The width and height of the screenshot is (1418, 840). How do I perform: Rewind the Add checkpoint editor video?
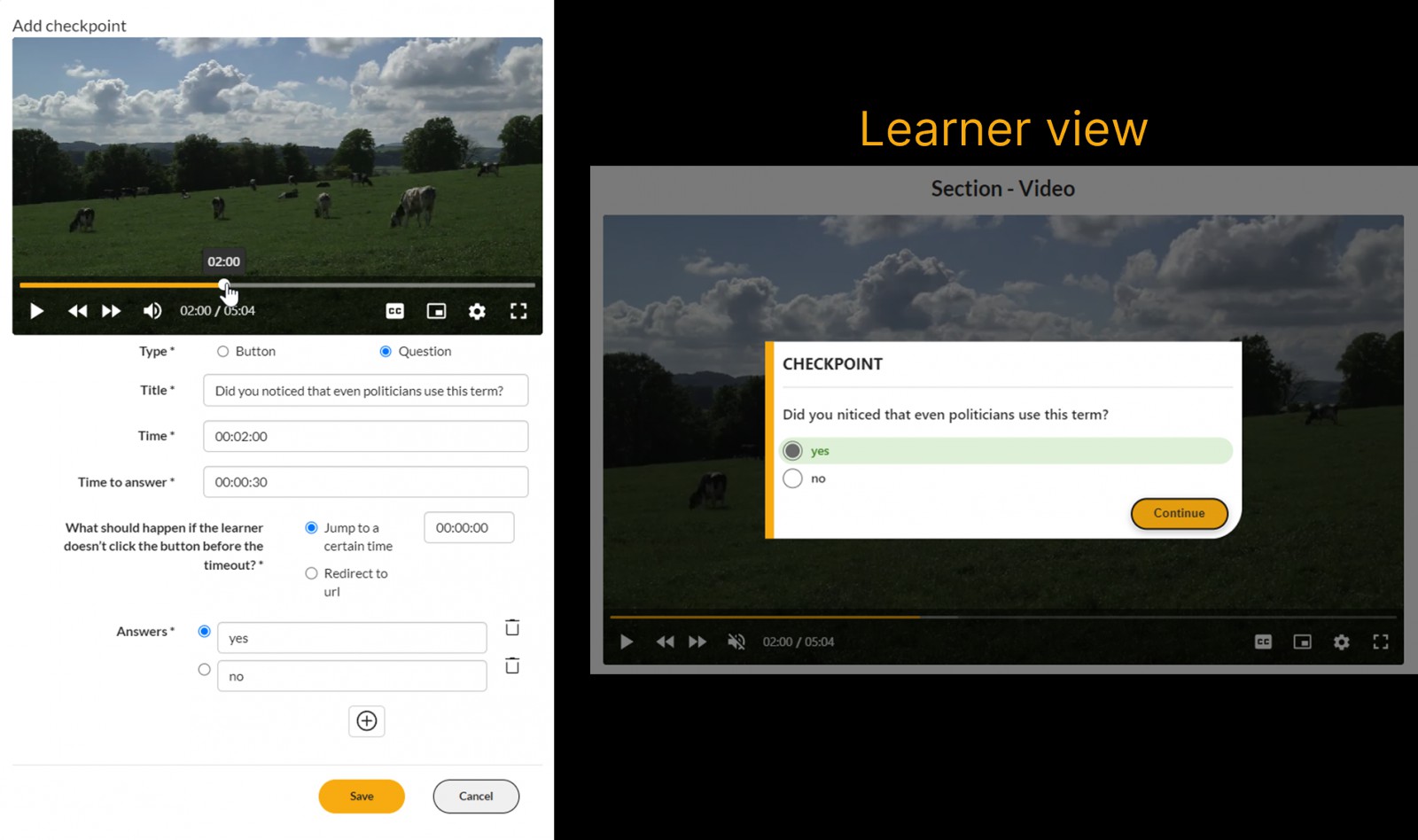(77, 311)
